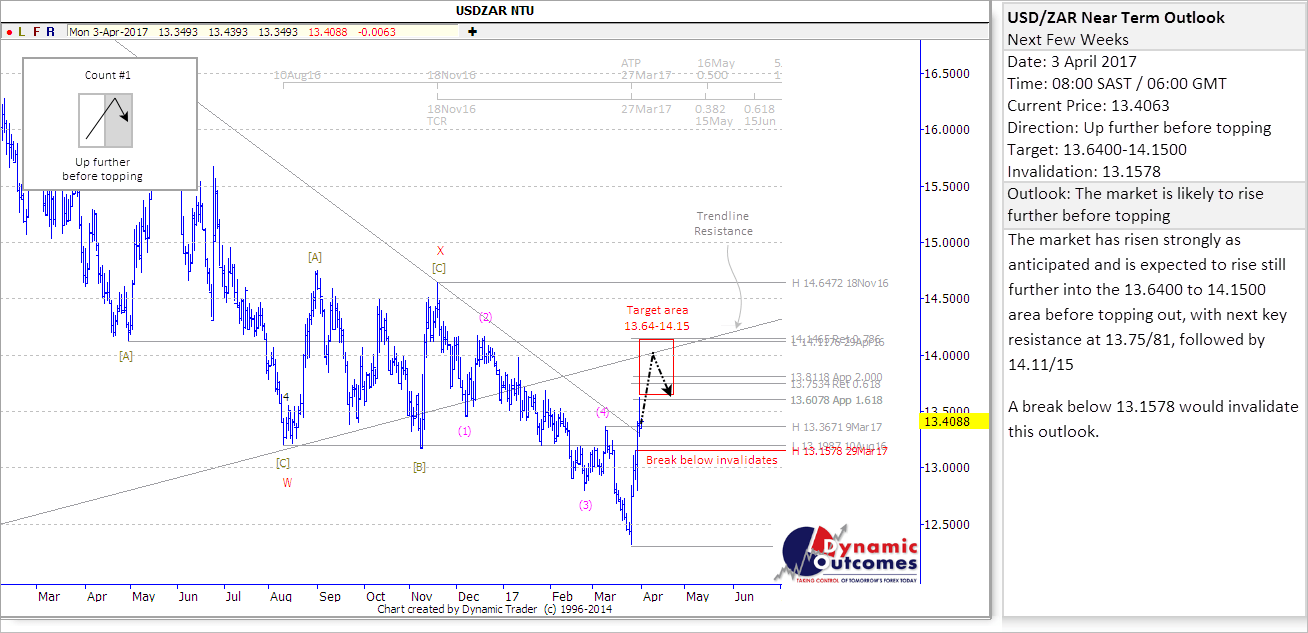
Task: Click the Feb label on the time axis
Action: click(562, 597)
